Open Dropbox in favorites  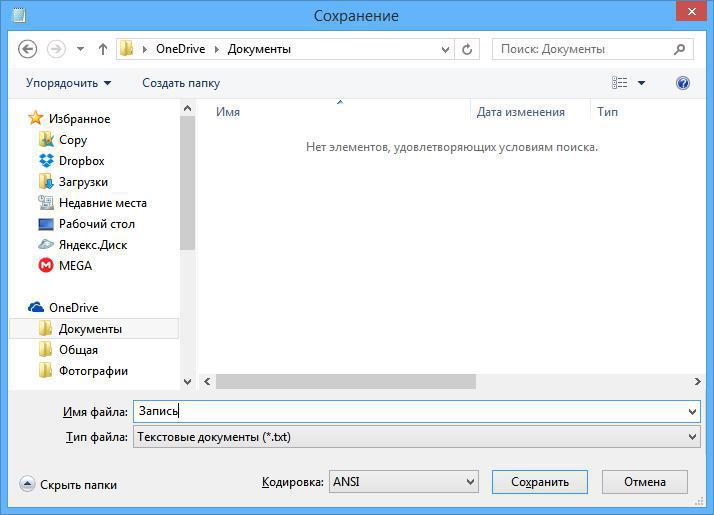click(82, 161)
